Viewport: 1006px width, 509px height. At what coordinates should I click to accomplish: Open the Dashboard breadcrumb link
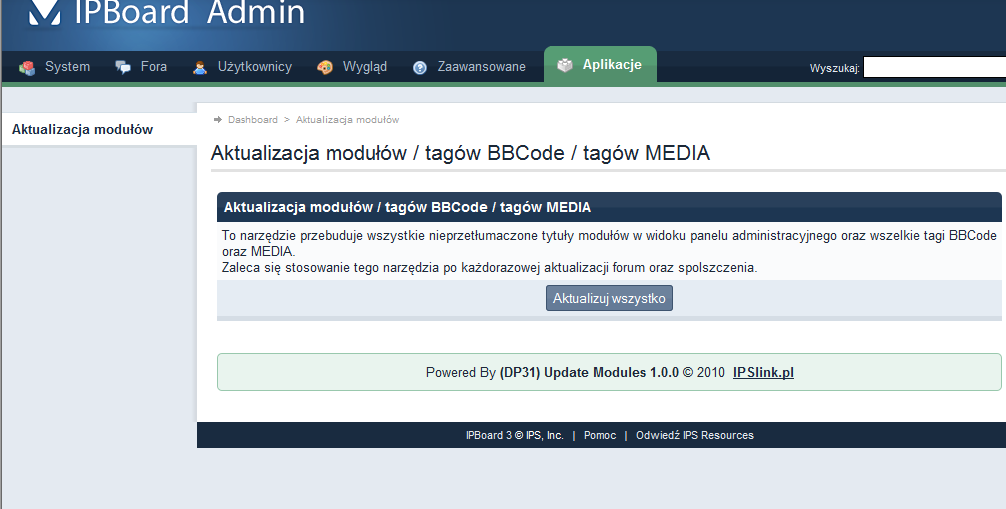tap(253, 119)
